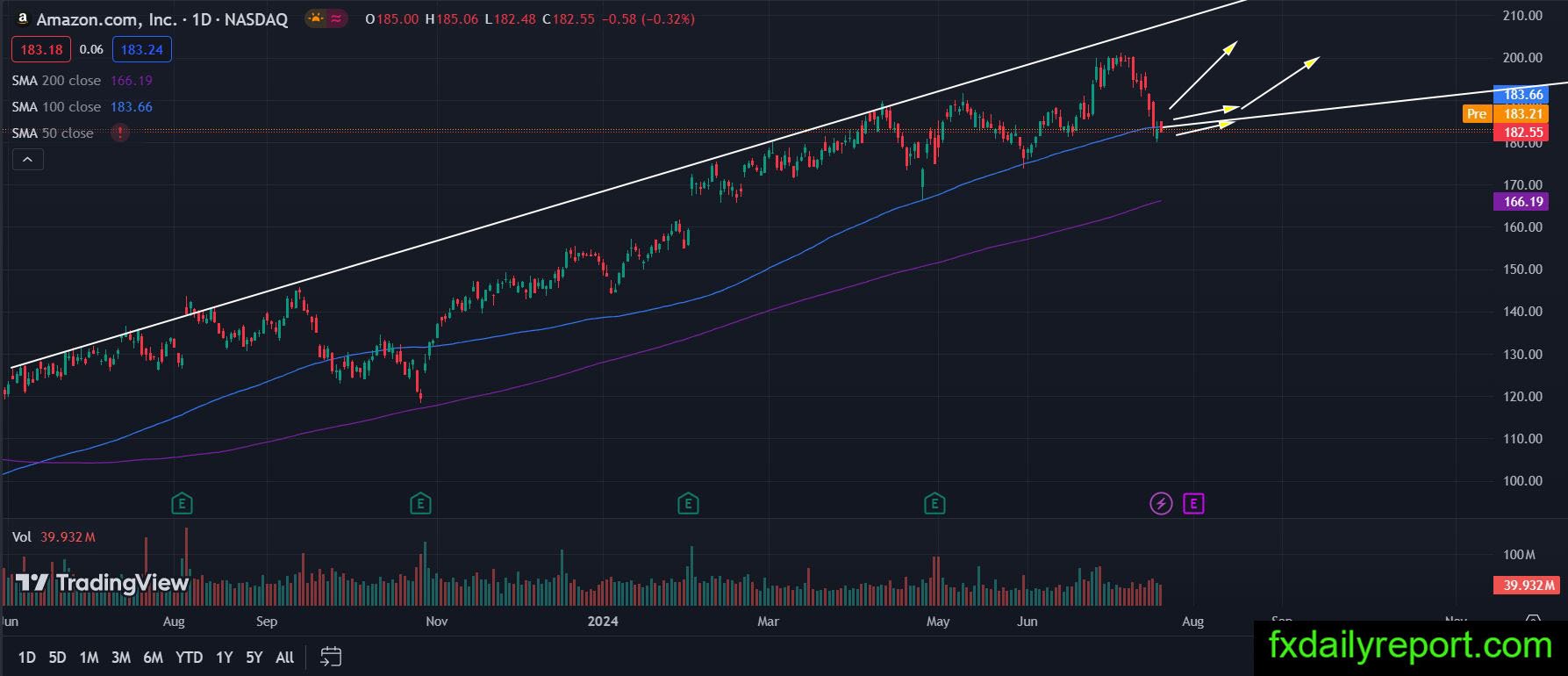Open the earnings marker near August 2023
The width and height of the screenshot is (1568, 676).
182,504
